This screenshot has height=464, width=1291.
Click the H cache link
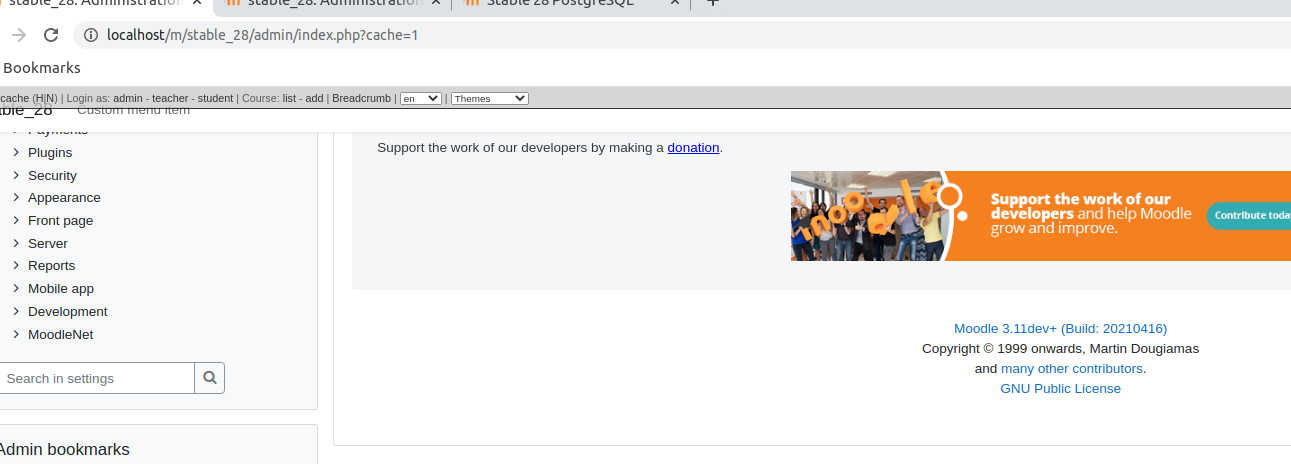click(38, 98)
